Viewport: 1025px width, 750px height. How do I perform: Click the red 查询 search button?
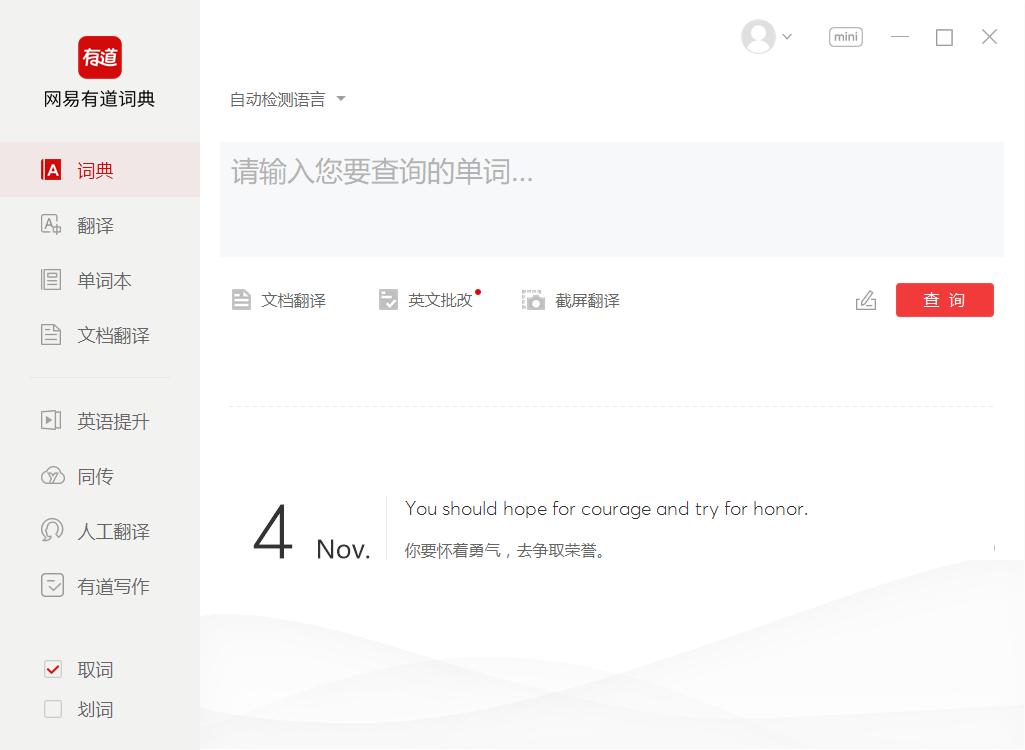click(944, 299)
